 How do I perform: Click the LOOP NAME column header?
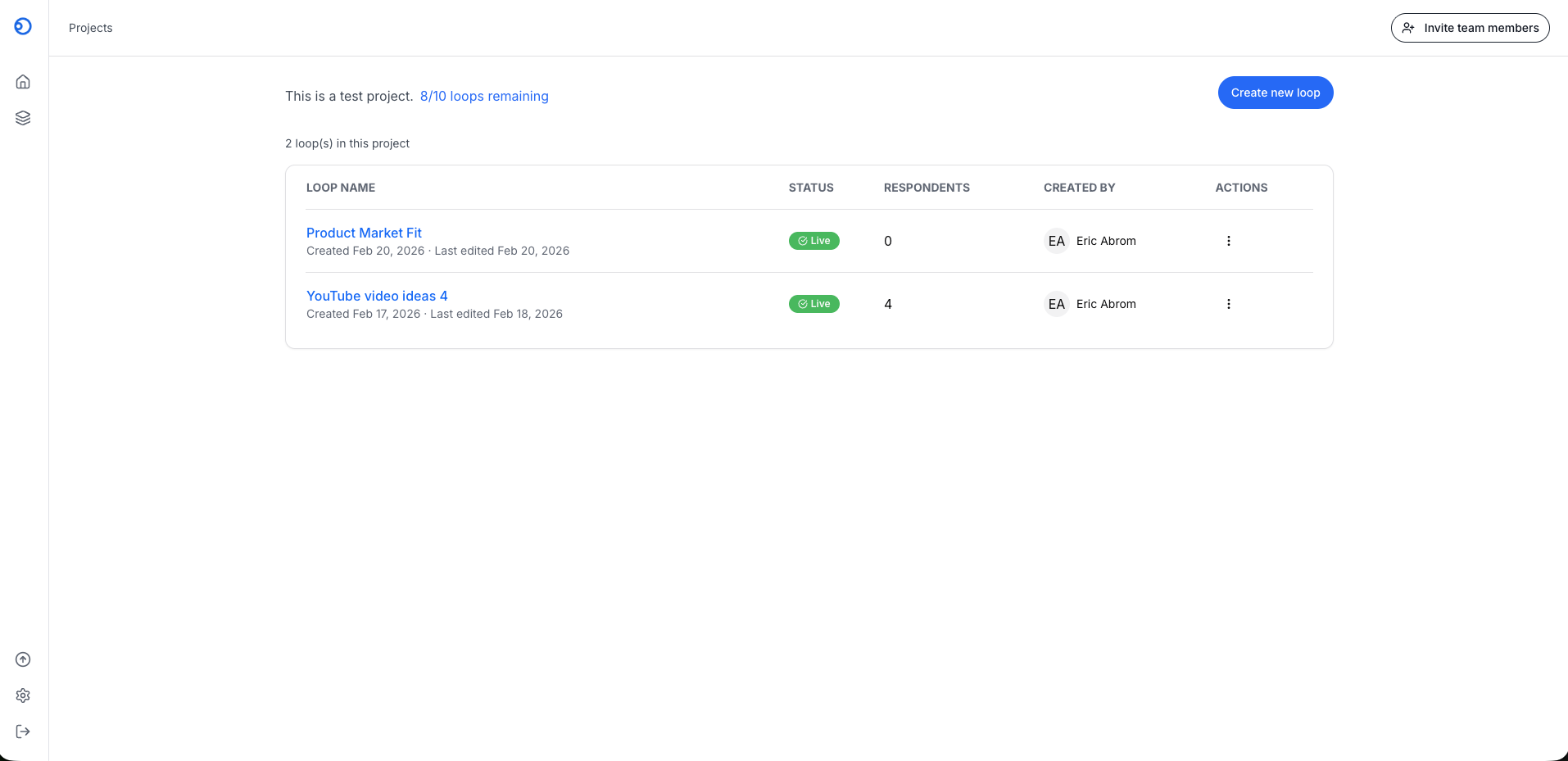(340, 188)
